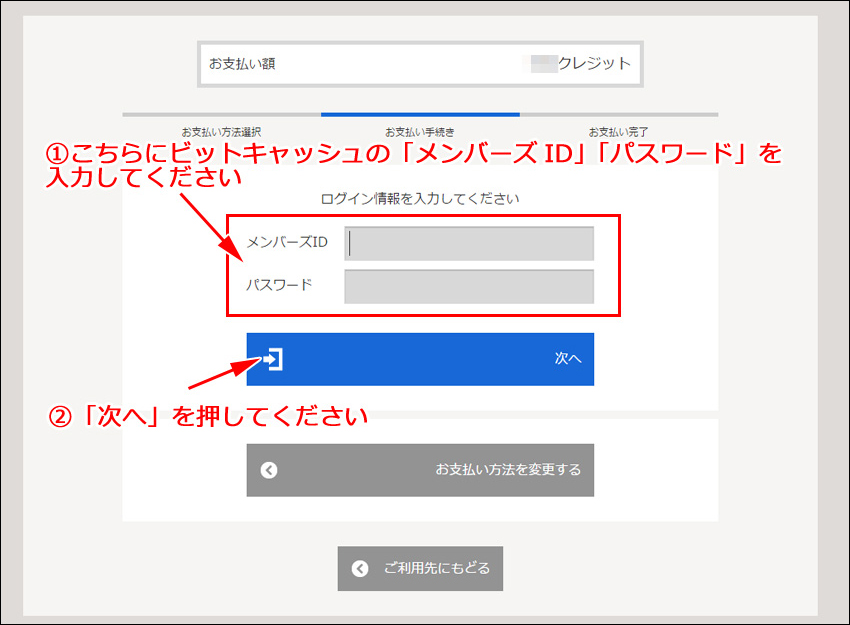The width and height of the screenshot is (850, 625).
Task: Select the お支払い方法選択 step label
Action: coord(221,132)
